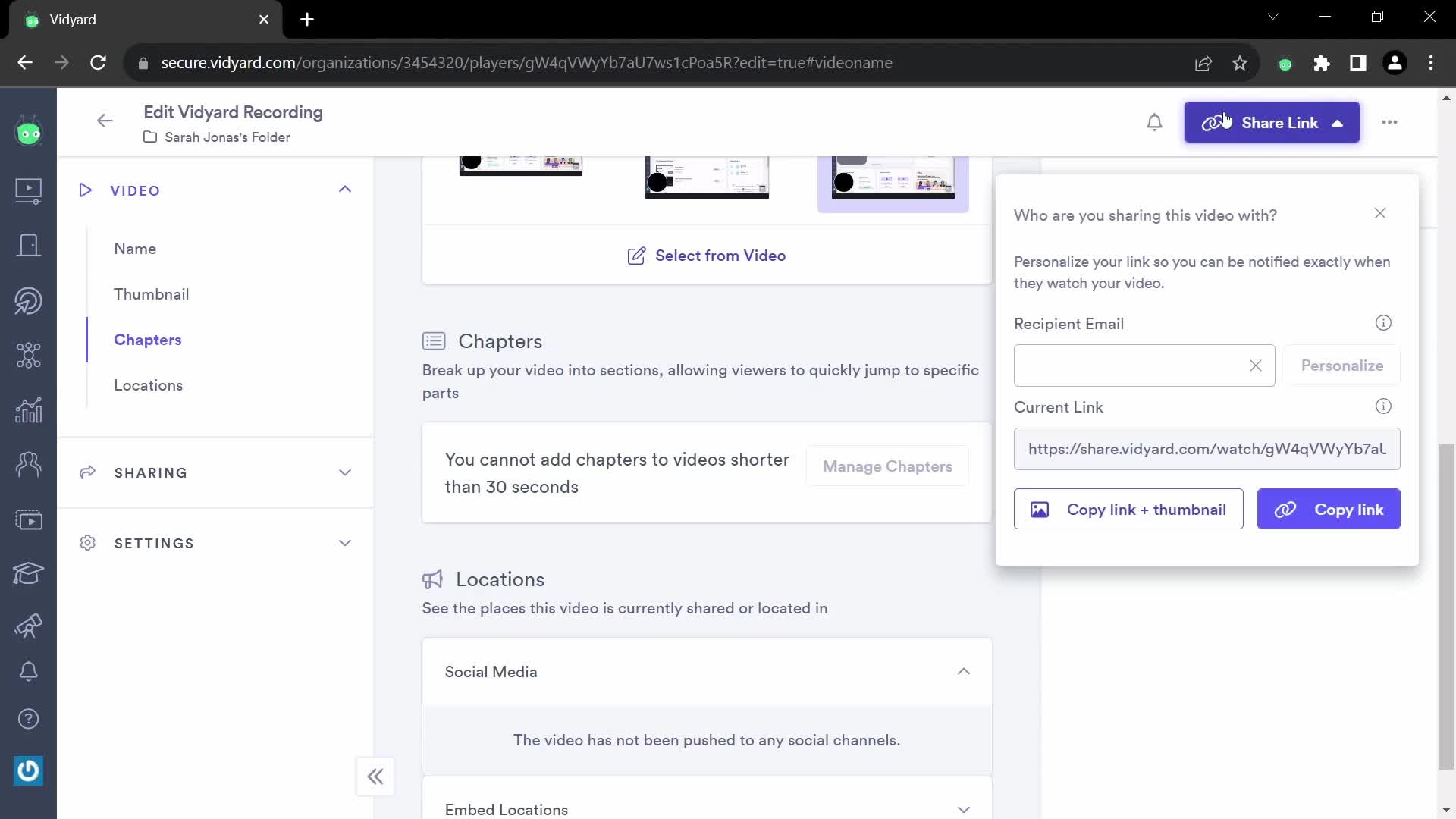This screenshot has width=1456, height=819.
Task: Collapse the Social Media section
Action: coord(963,671)
